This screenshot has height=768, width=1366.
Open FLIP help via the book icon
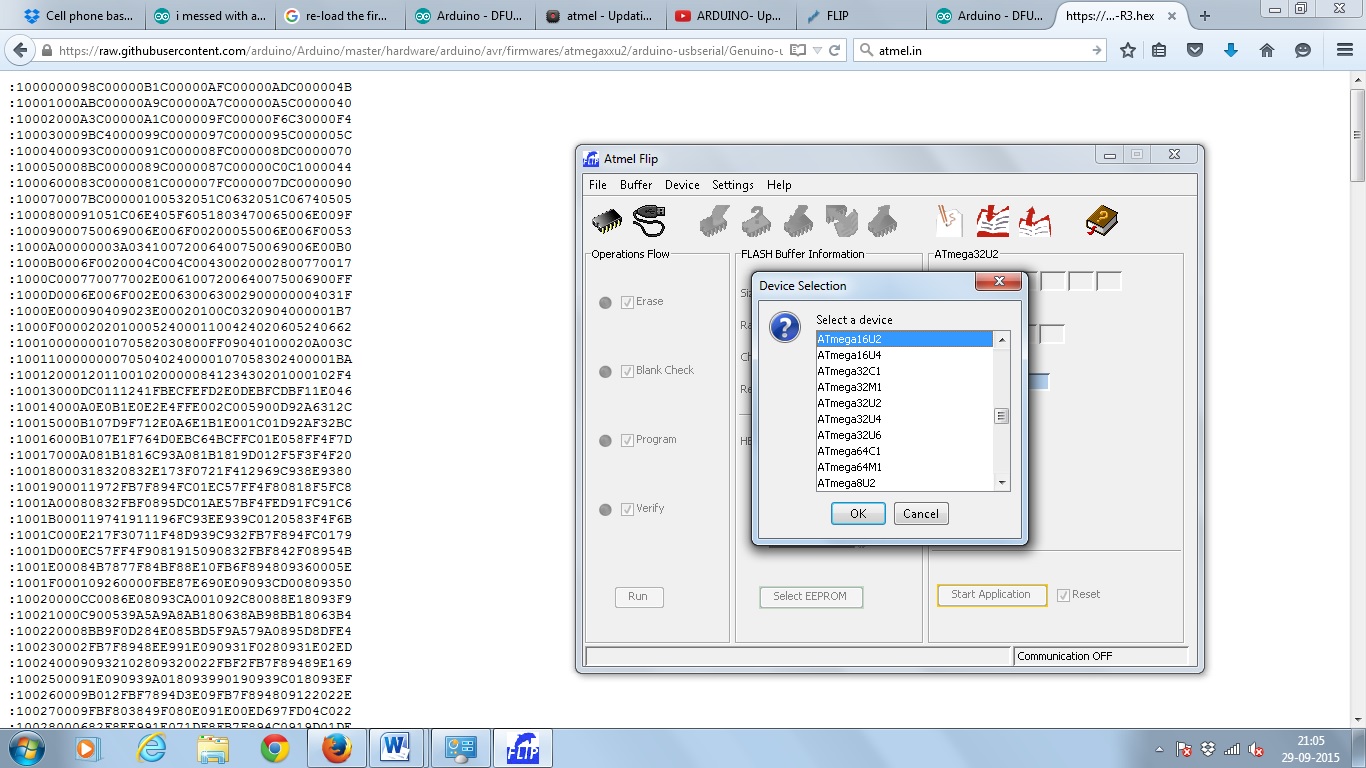pyautogui.click(x=1101, y=222)
